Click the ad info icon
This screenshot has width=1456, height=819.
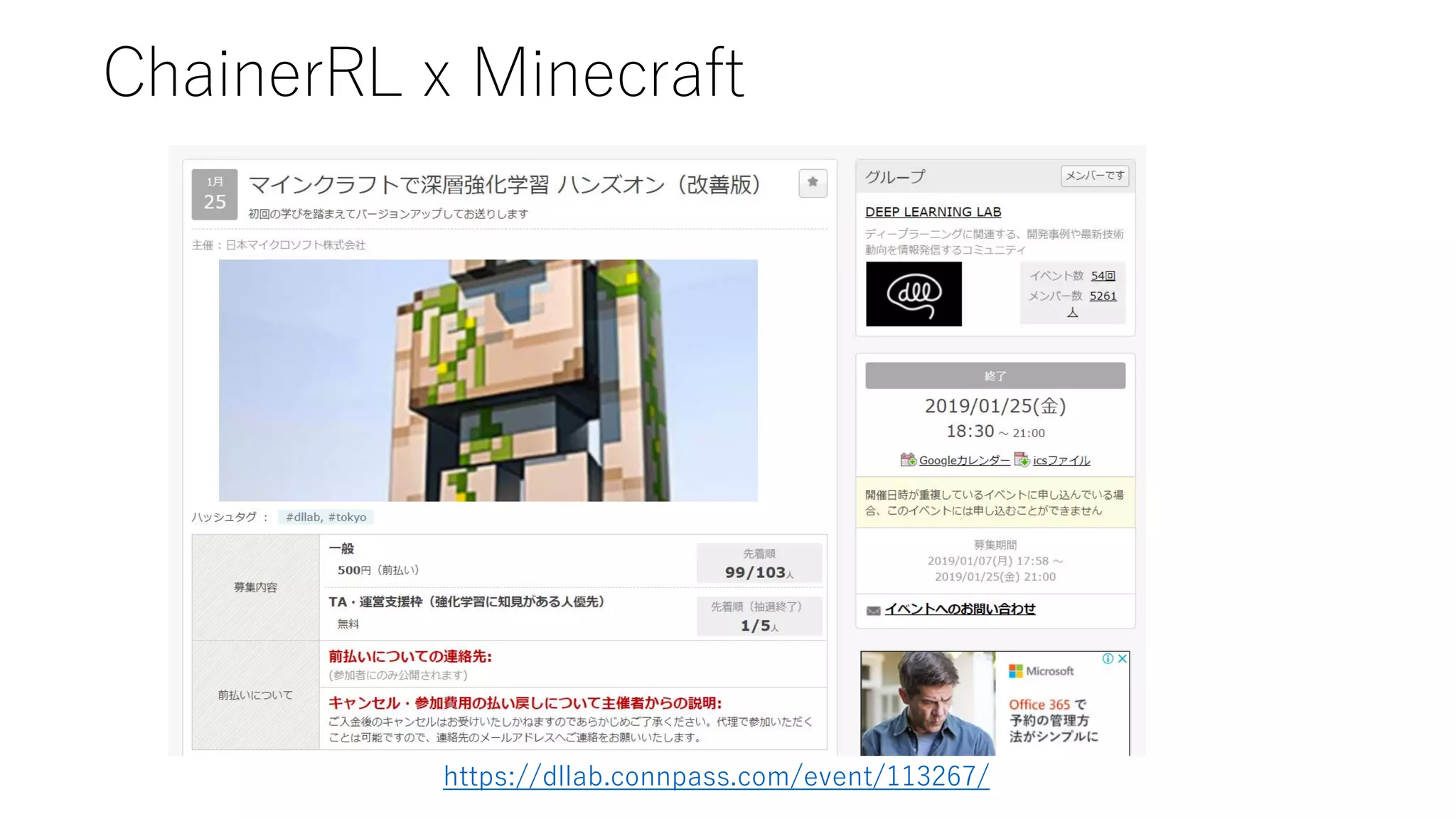click(x=1108, y=658)
